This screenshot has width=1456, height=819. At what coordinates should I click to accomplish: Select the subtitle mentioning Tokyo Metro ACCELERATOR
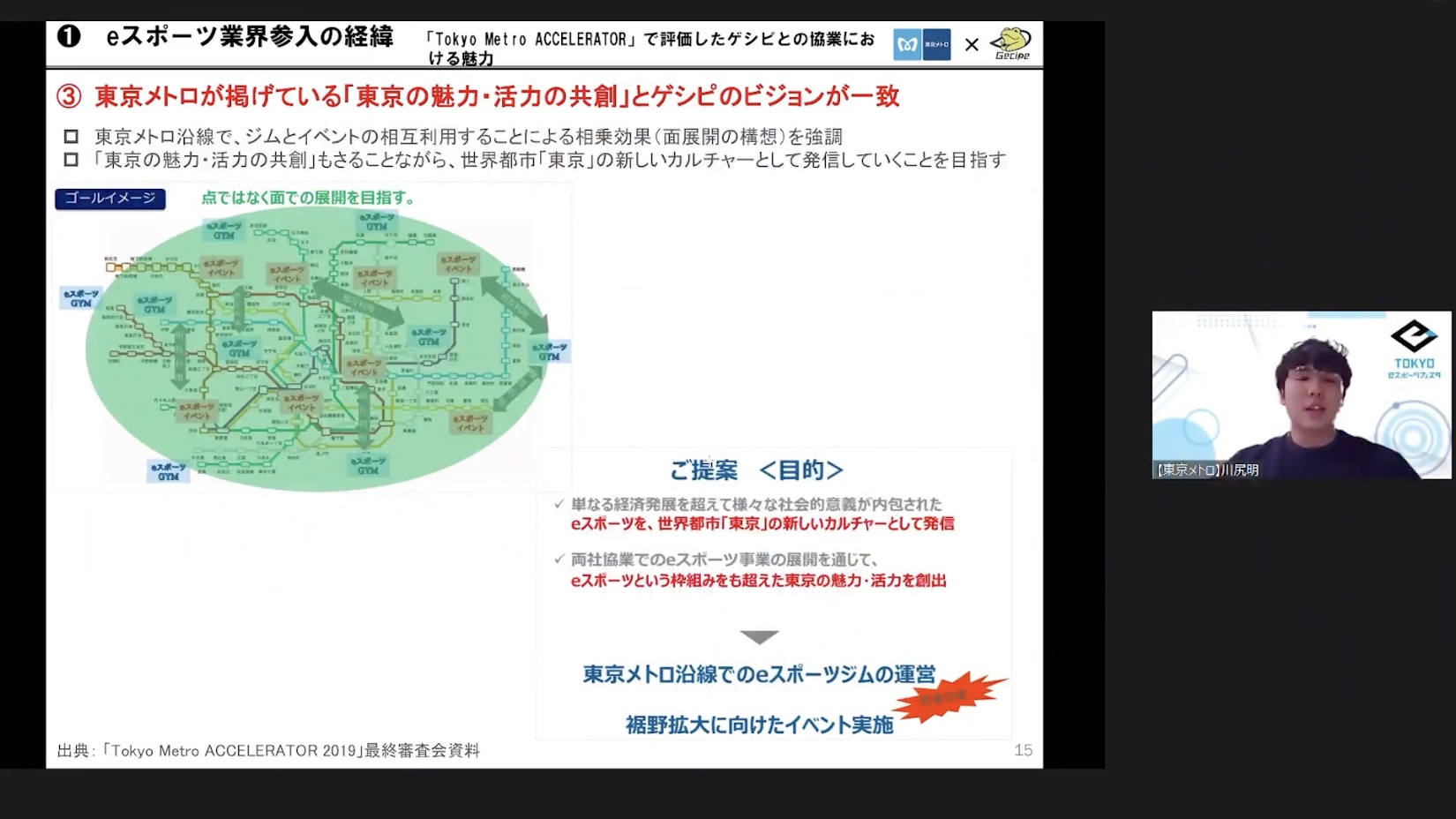pos(650,49)
